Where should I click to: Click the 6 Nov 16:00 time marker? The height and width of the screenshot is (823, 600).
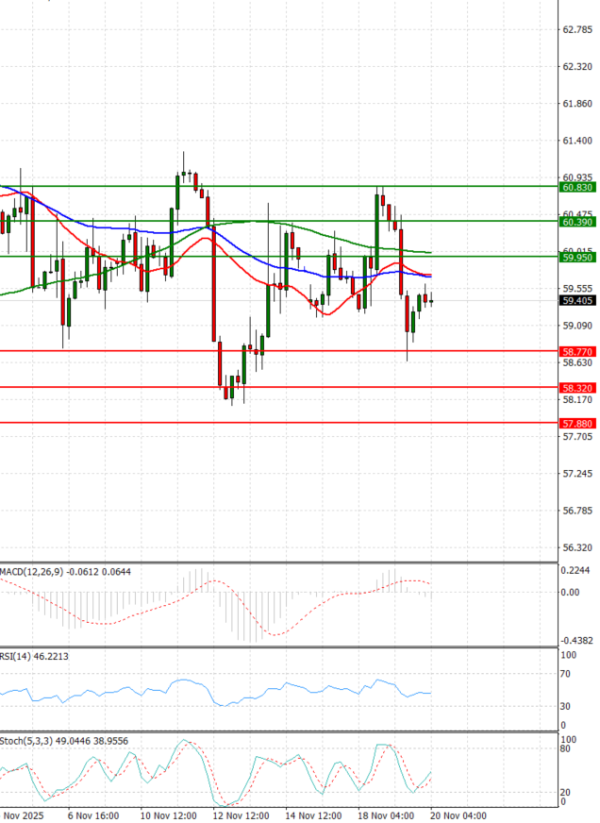93,816
